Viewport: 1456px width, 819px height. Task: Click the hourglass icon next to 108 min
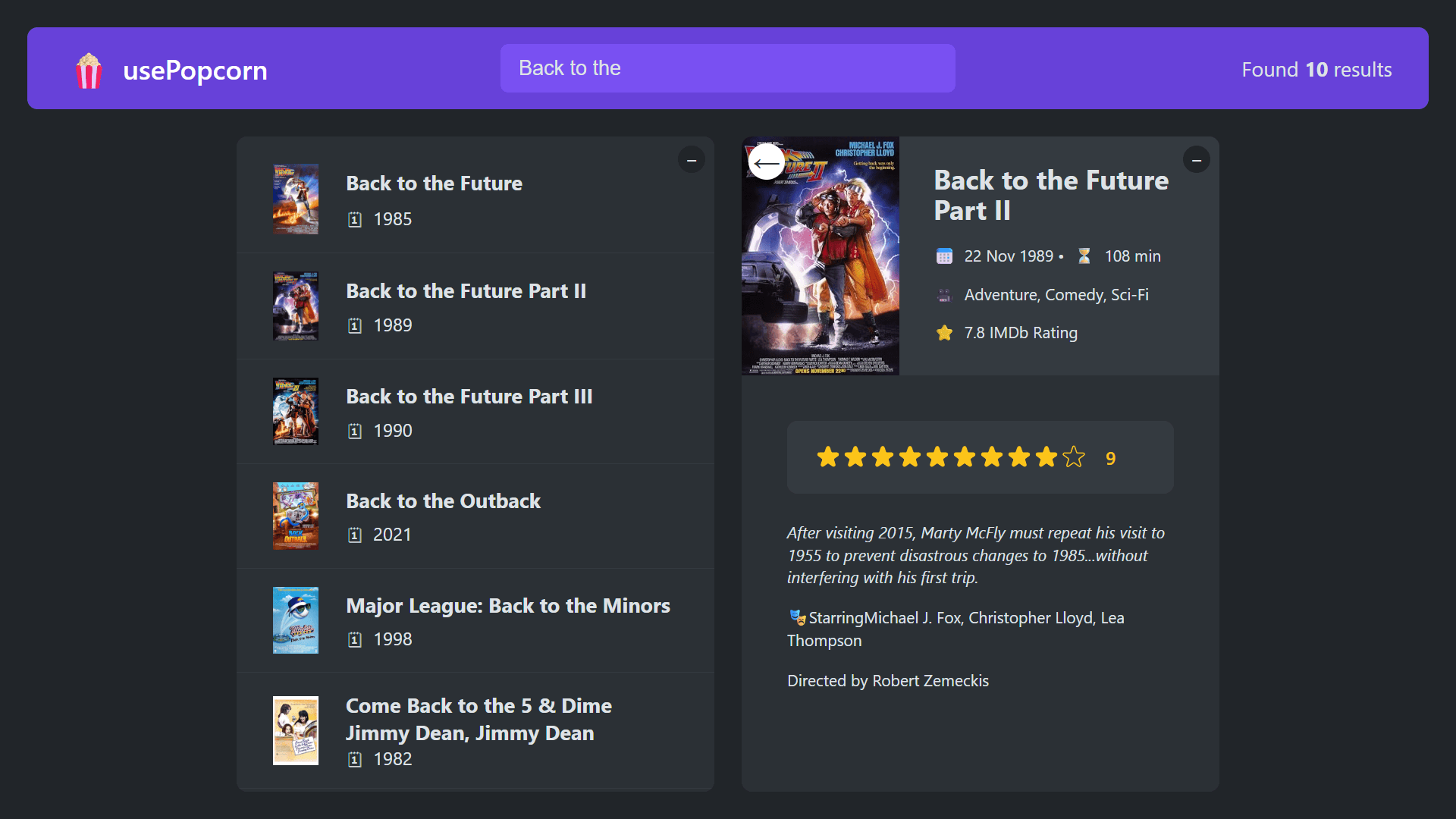coord(1085,256)
